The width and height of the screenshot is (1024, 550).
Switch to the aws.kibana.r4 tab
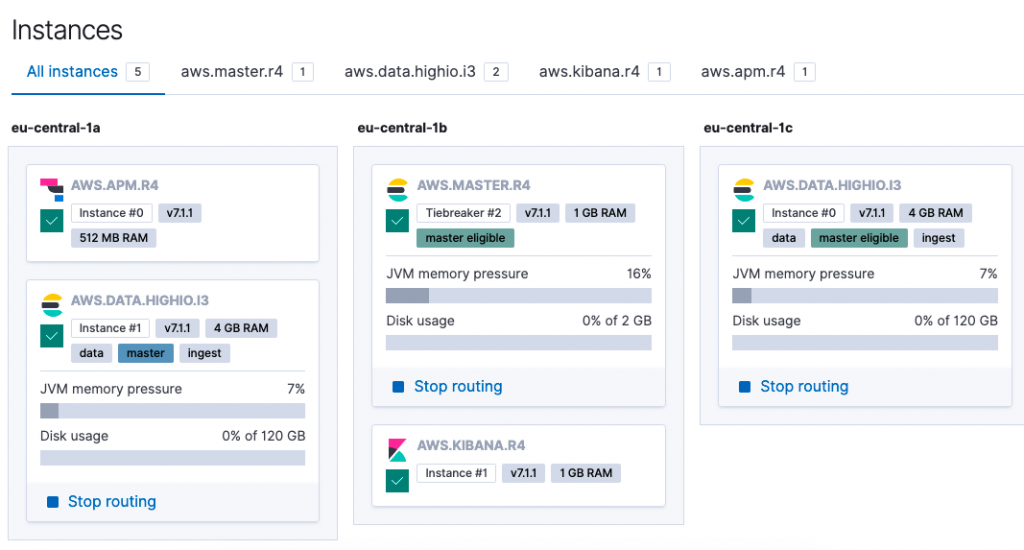coord(604,72)
